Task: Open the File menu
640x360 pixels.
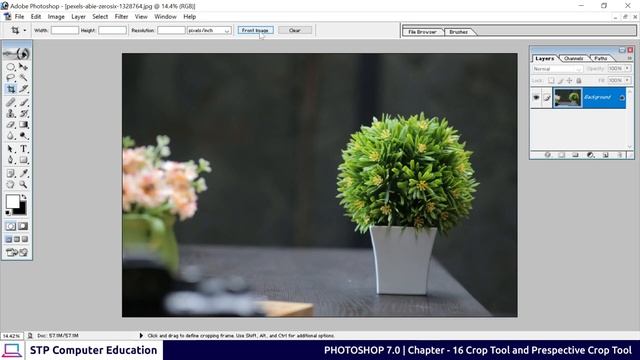Action: pyautogui.click(x=19, y=17)
